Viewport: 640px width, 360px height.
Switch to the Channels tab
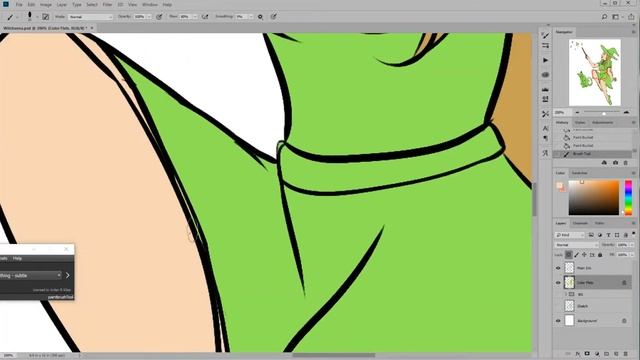point(580,223)
